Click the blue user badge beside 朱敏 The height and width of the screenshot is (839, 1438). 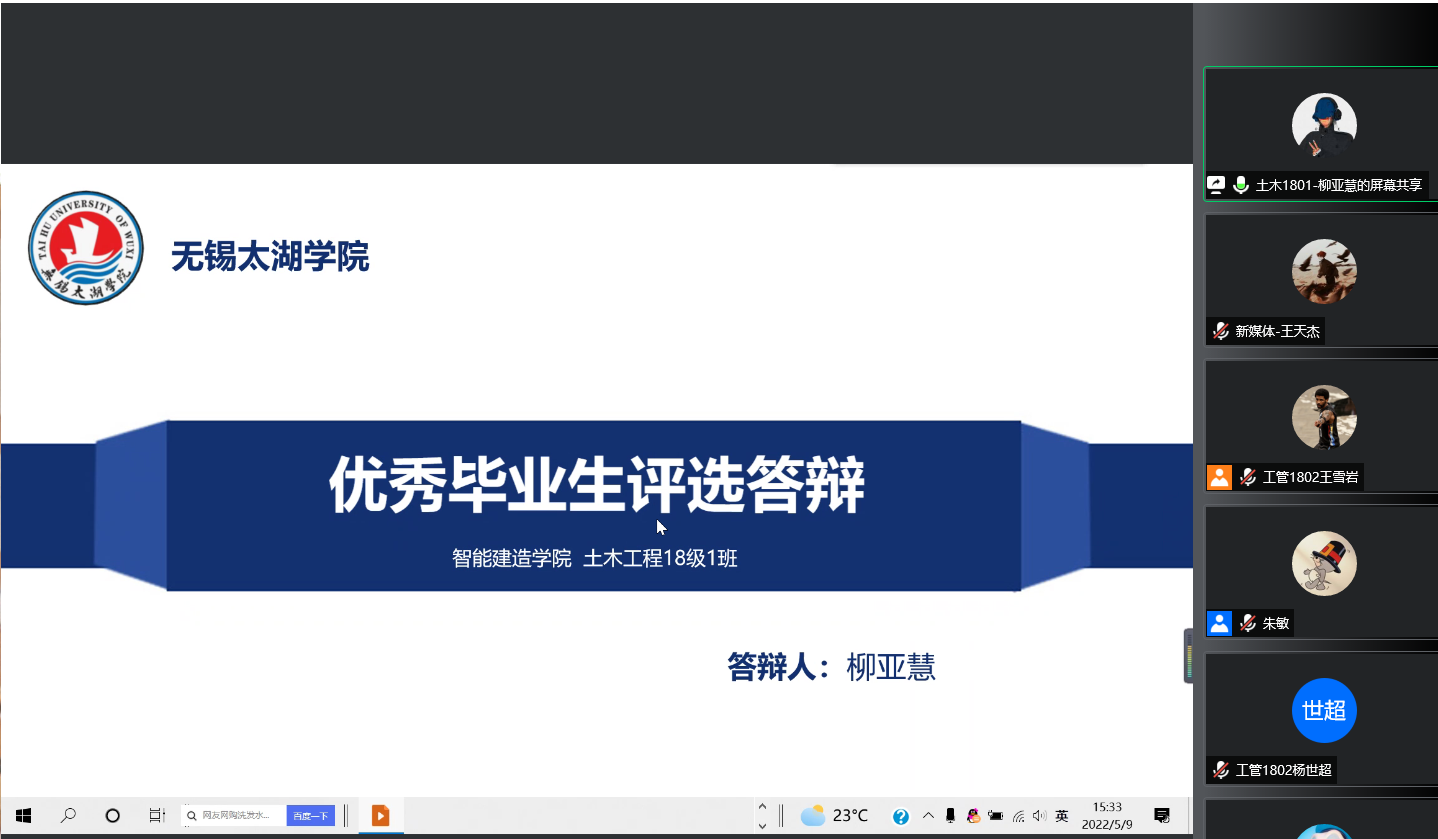coord(1219,623)
